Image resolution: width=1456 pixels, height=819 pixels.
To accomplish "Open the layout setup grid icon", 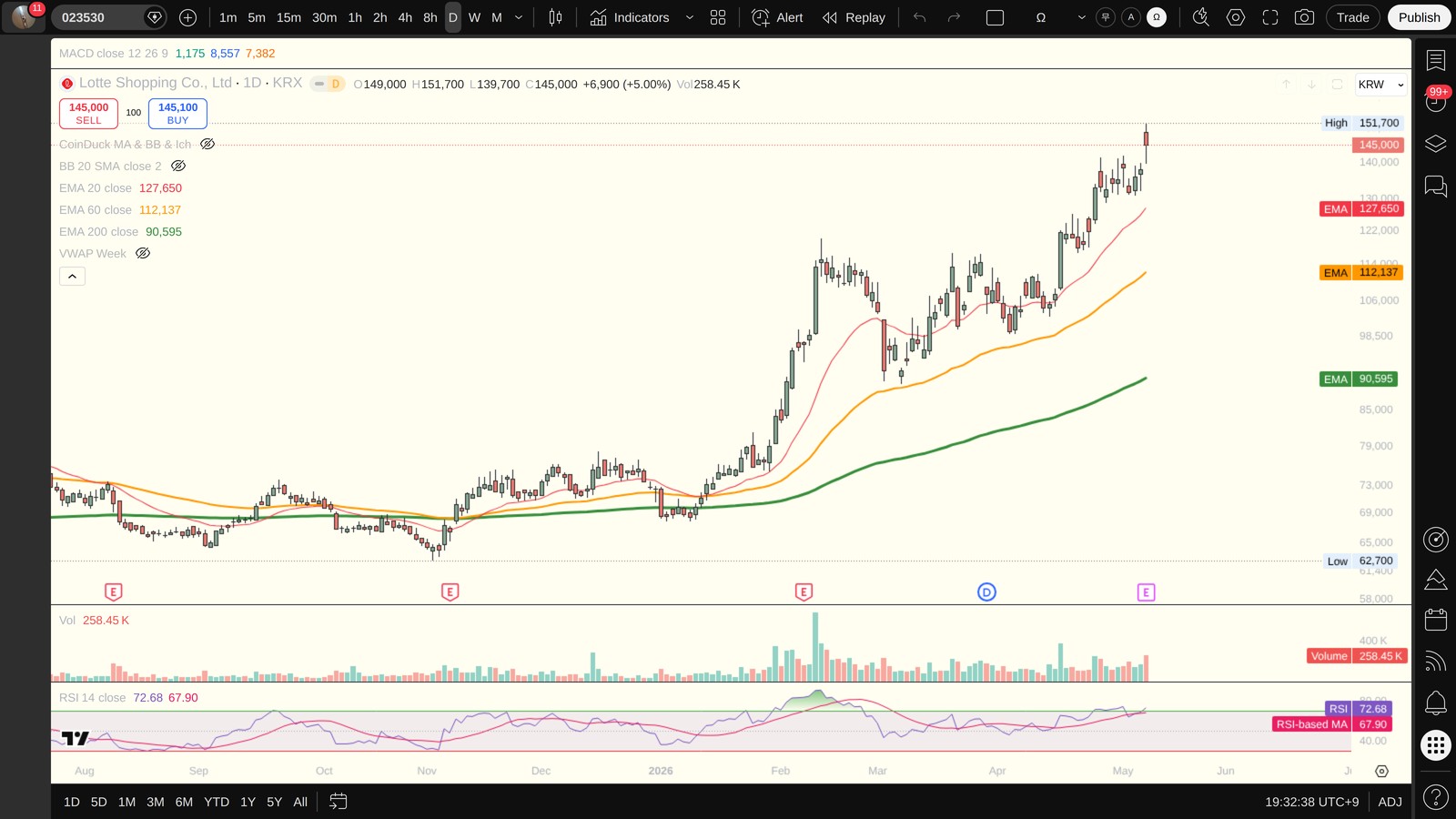I will pyautogui.click(x=718, y=17).
